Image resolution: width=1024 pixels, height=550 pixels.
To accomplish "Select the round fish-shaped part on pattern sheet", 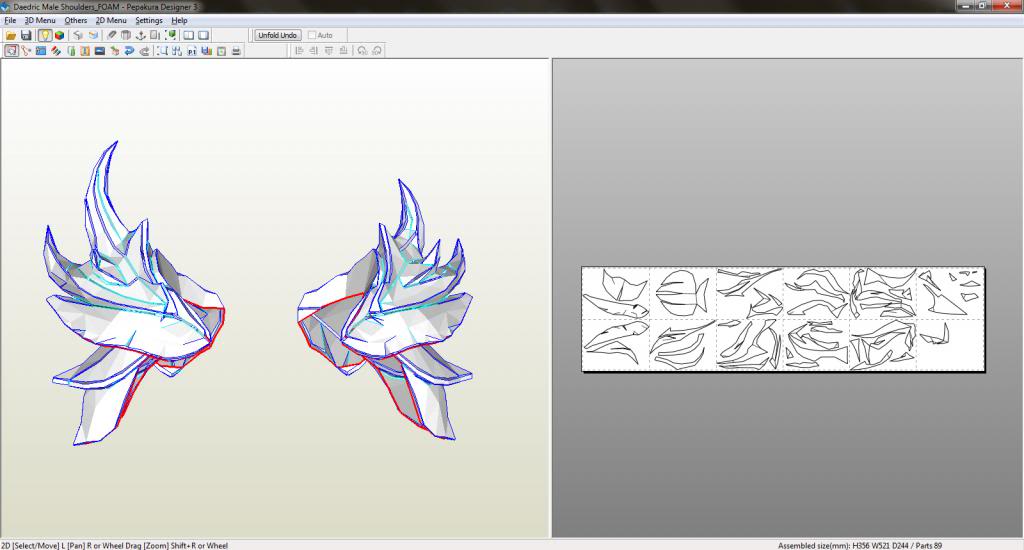I will (x=682, y=293).
